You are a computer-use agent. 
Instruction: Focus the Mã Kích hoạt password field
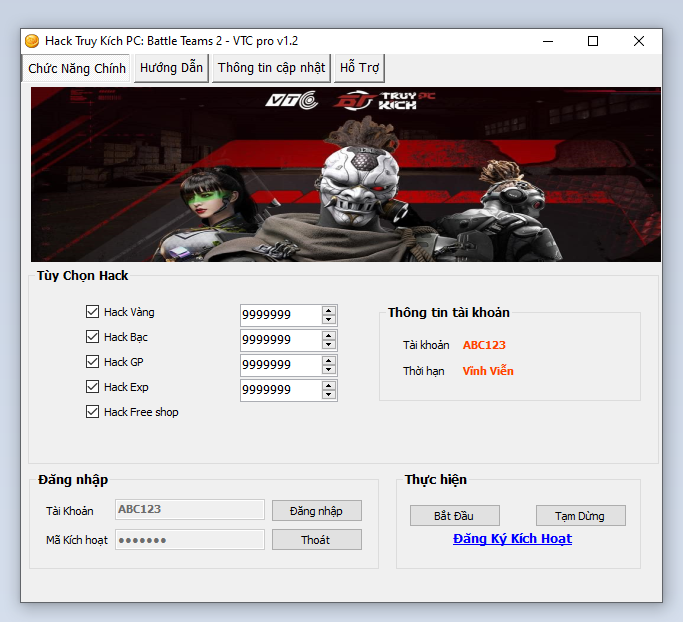(x=190, y=540)
